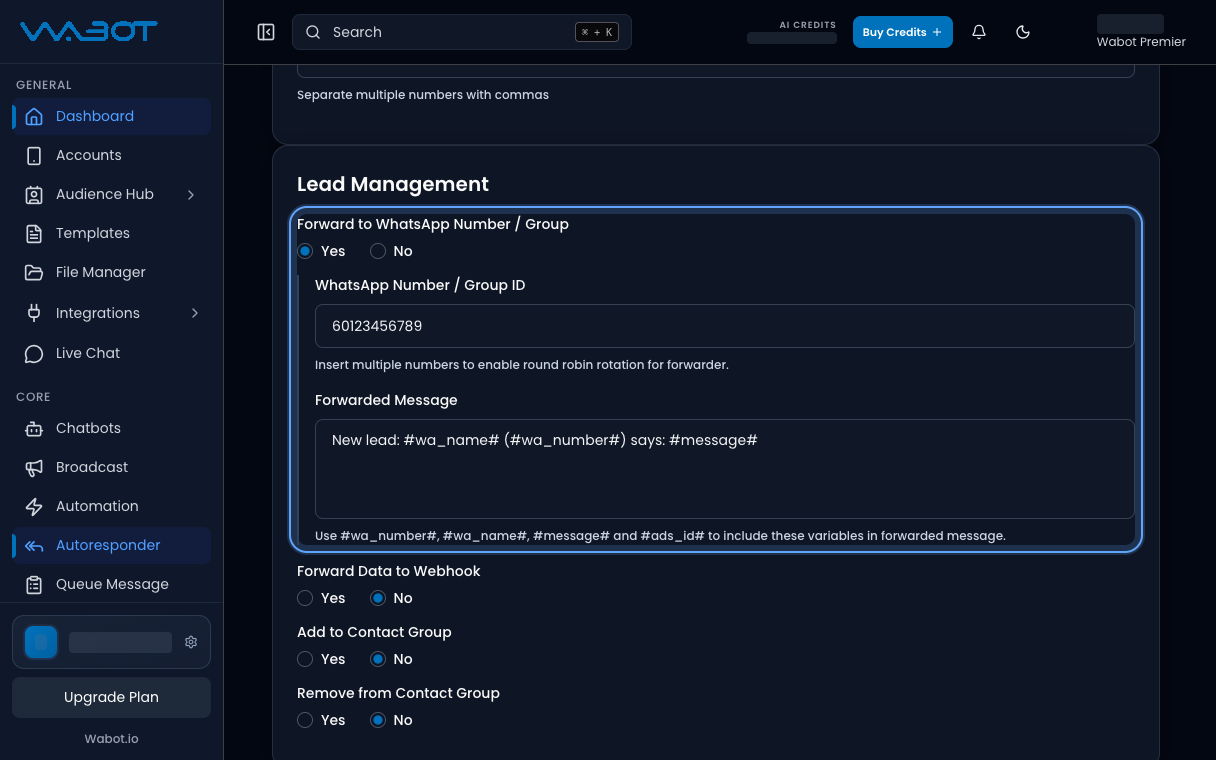Click the Accounts phone icon
1216x760 pixels.
[34, 155]
